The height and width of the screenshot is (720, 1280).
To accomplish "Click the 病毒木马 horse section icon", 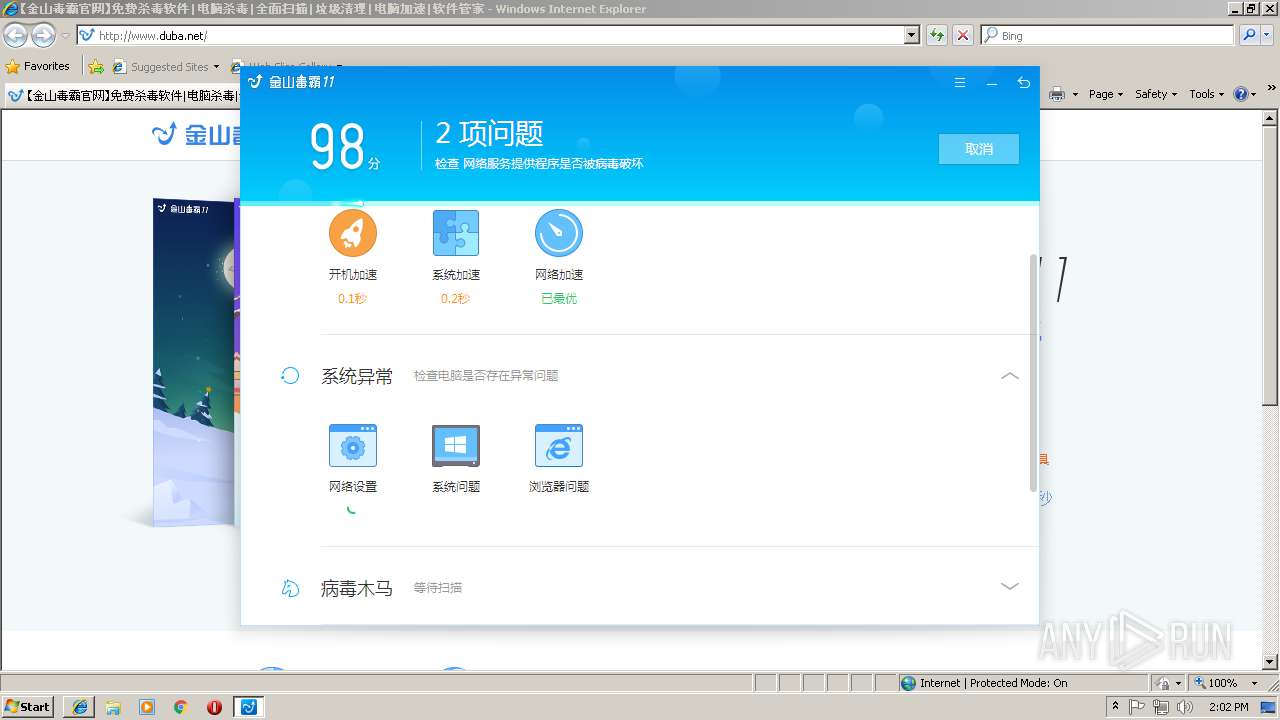I will point(290,588).
